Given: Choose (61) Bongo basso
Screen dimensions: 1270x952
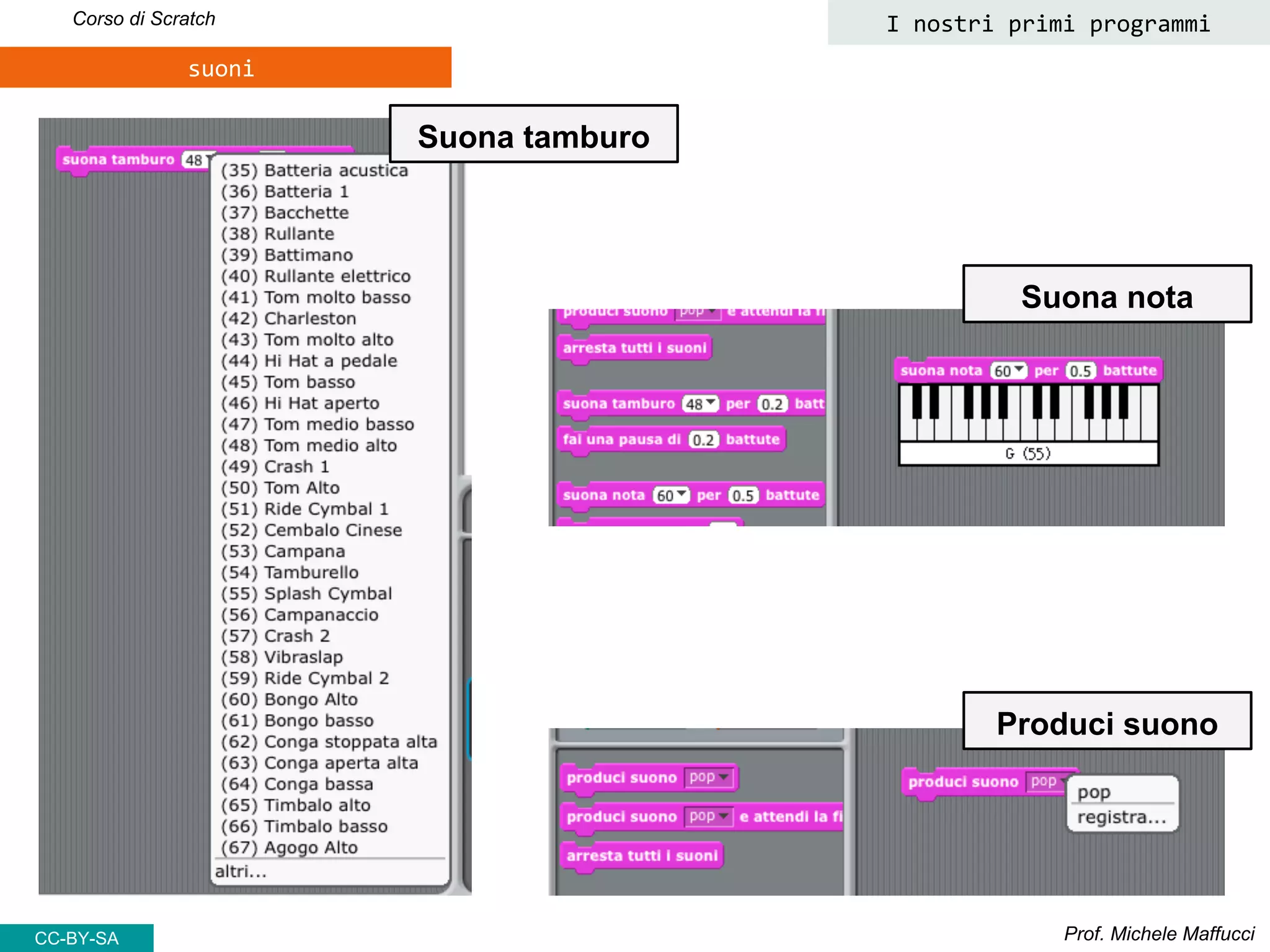Looking at the screenshot, I should coord(297,720).
